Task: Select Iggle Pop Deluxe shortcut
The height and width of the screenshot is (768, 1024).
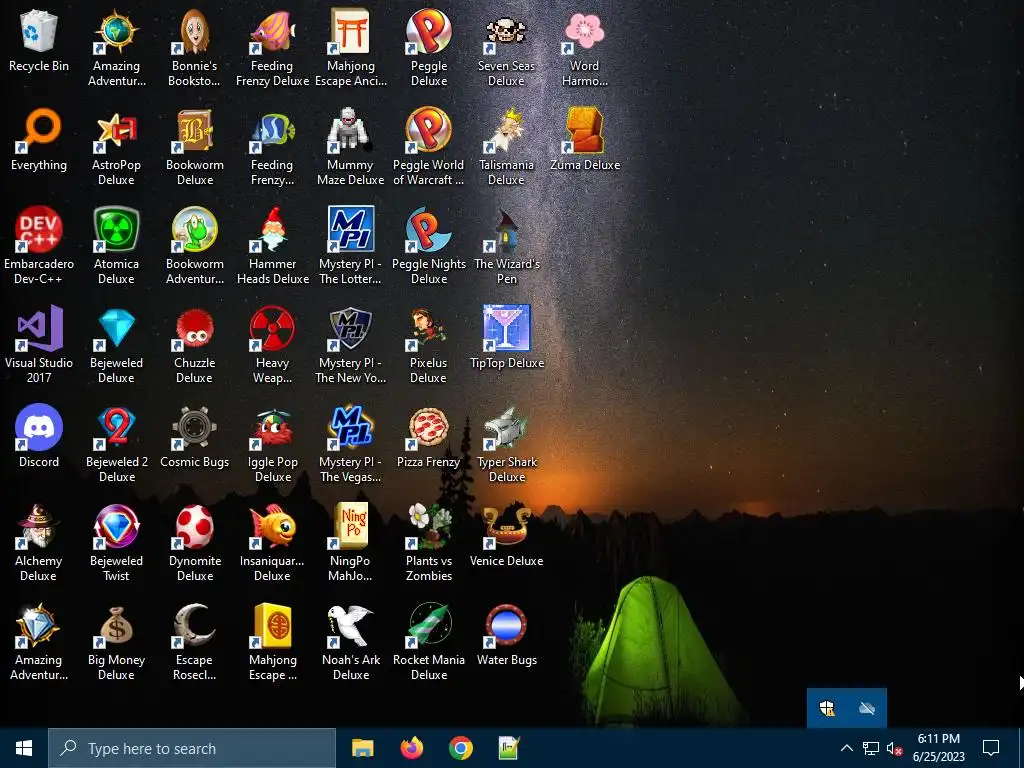Action: [x=272, y=427]
